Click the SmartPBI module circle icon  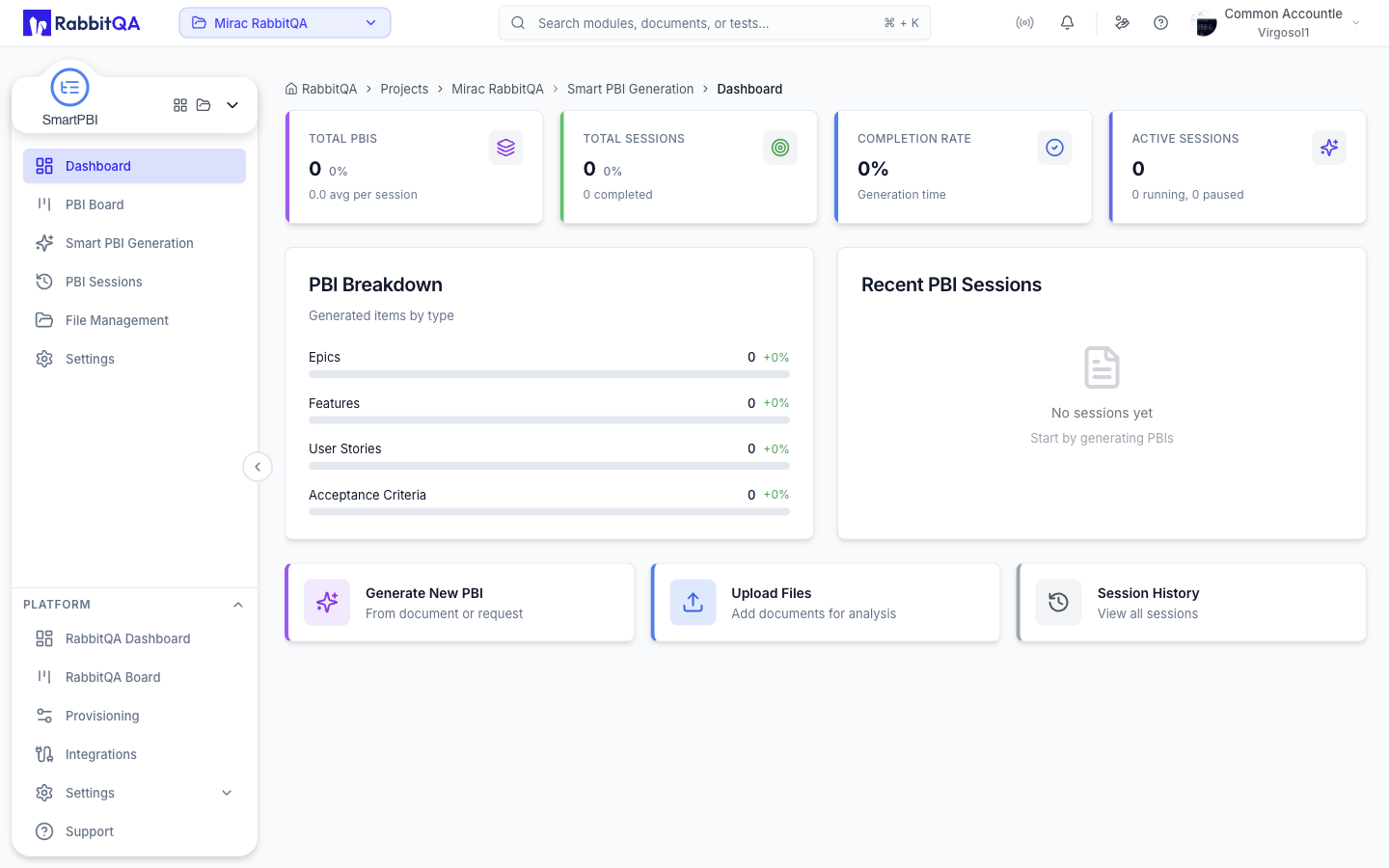click(x=69, y=88)
